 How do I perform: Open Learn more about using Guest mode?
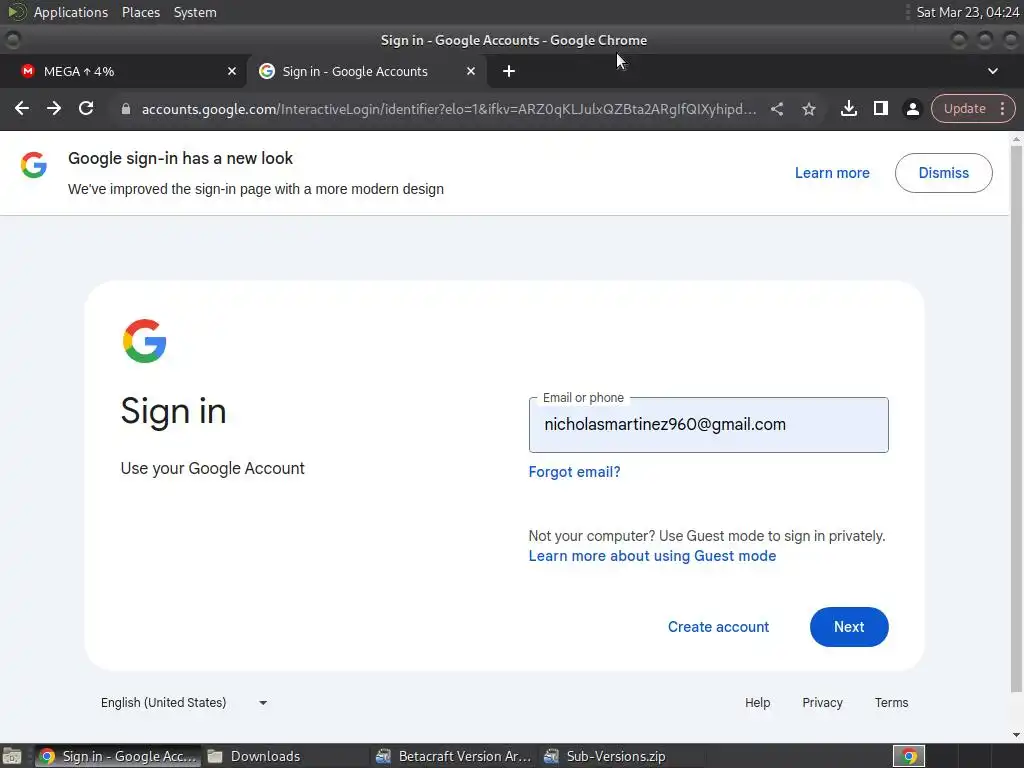point(652,556)
